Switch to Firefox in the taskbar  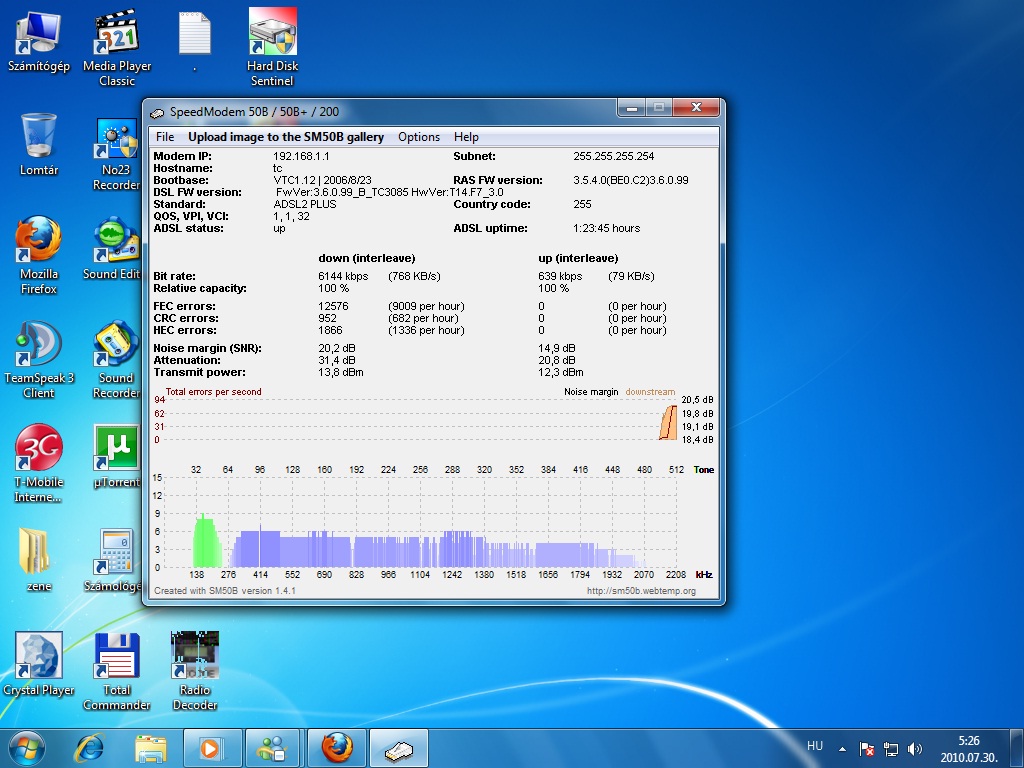[337, 748]
